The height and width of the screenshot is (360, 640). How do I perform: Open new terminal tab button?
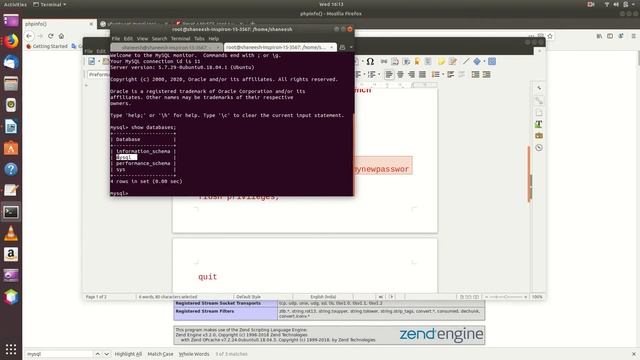pos(342,47)
